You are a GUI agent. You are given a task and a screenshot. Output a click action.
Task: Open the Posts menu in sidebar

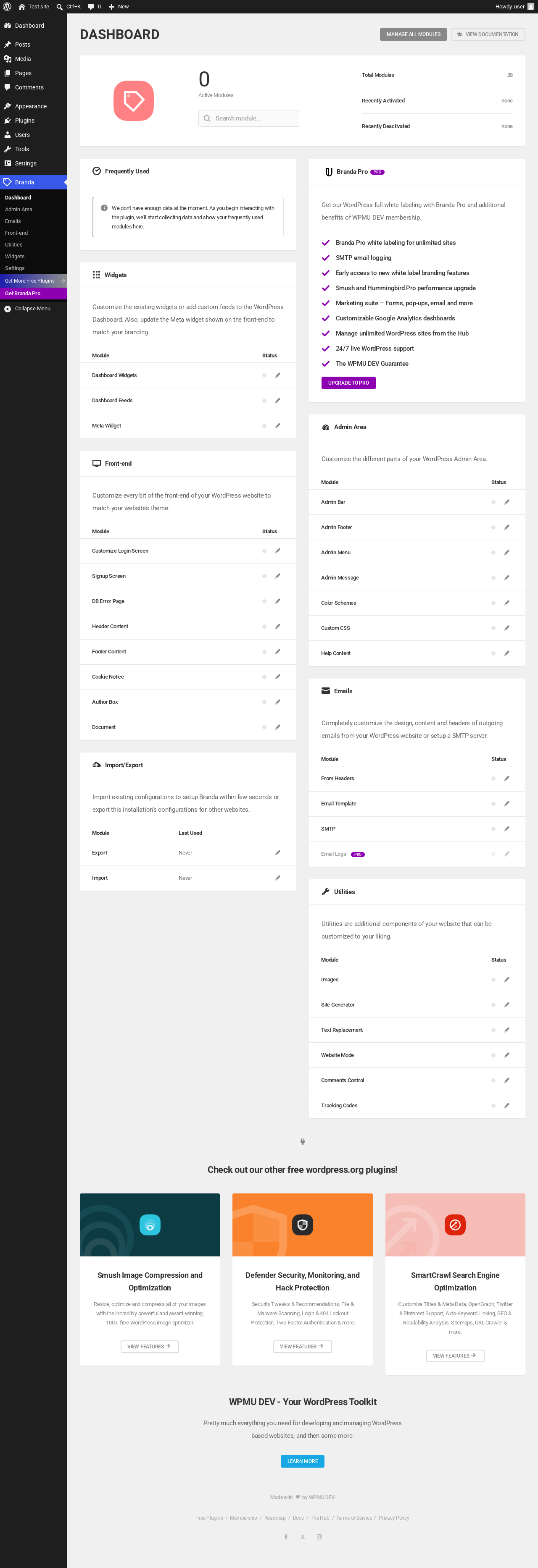34,45
